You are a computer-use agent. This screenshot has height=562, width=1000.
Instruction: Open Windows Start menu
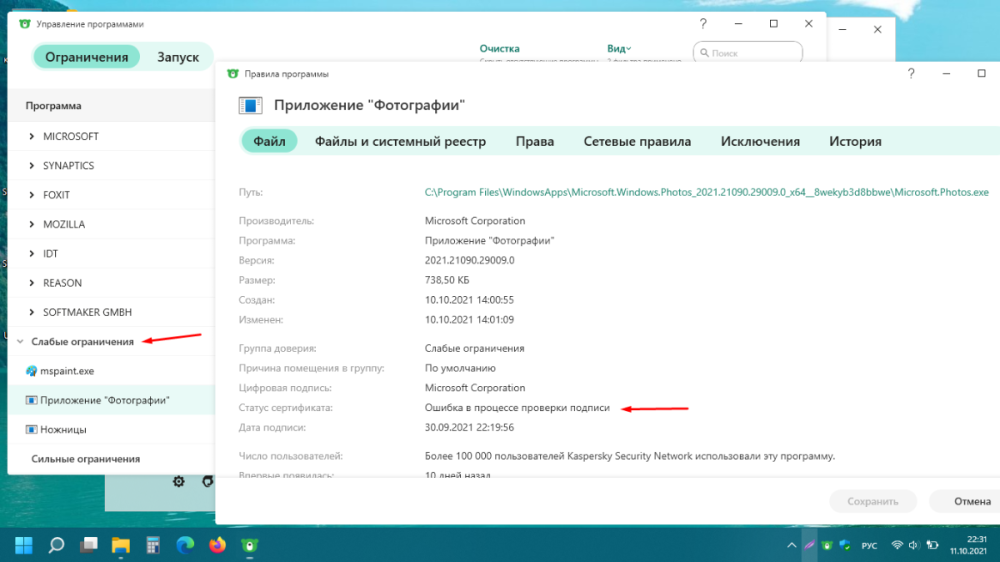(24, 545)
